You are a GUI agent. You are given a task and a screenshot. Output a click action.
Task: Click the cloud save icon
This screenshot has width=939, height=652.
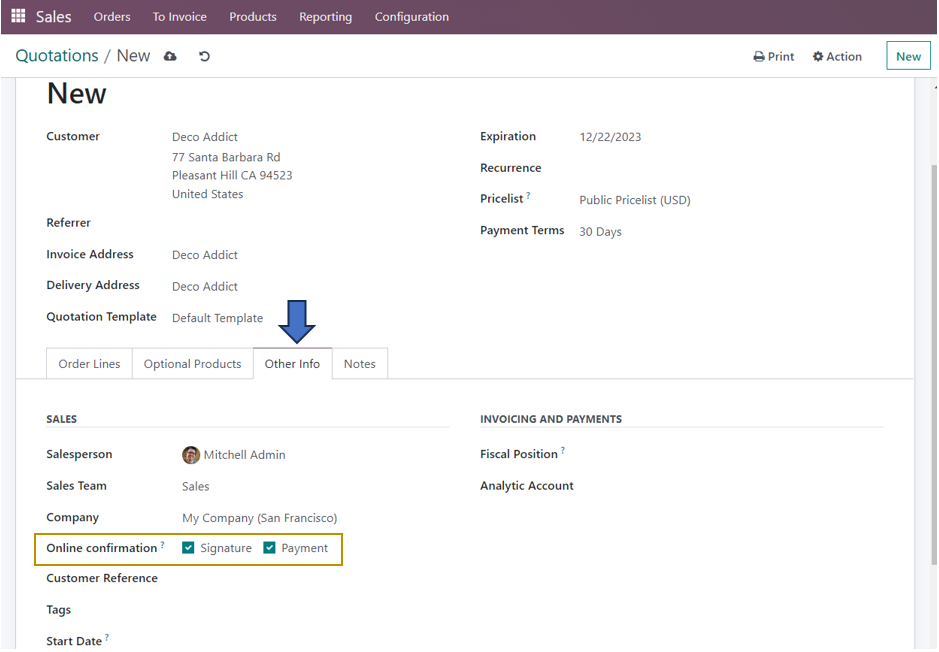pos(170,56)
